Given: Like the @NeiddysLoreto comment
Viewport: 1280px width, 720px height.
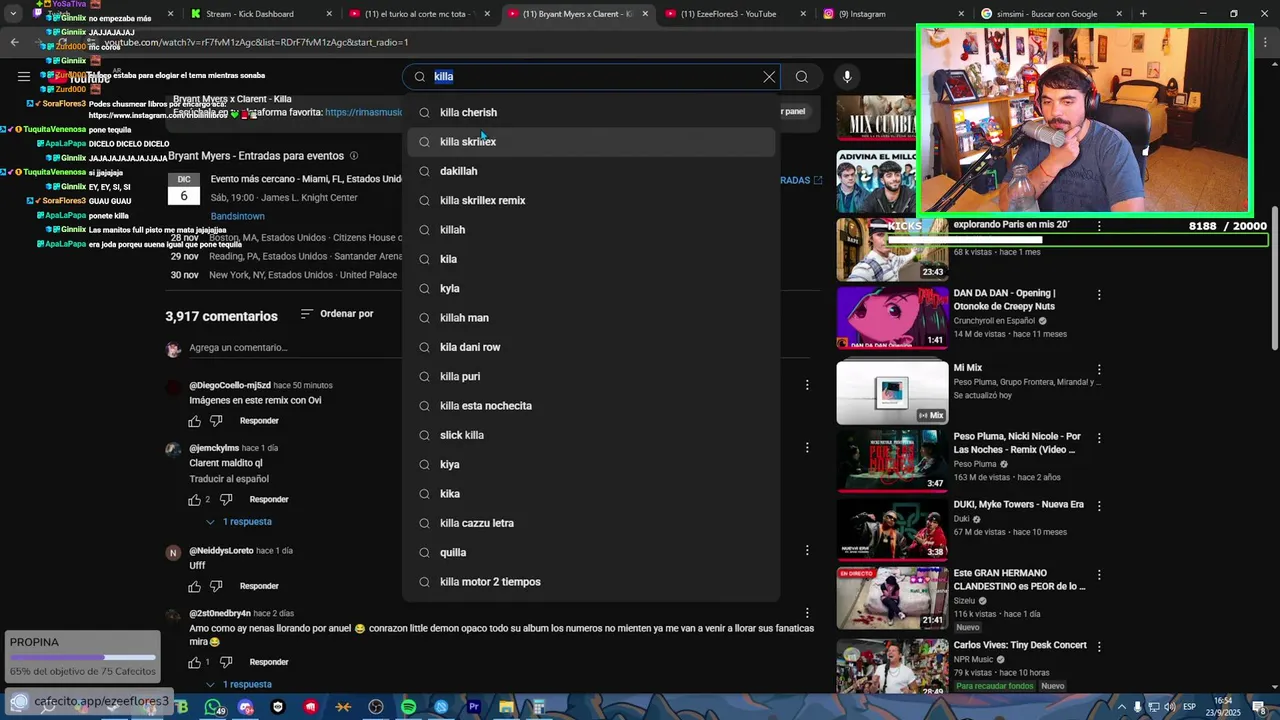Looking at the screenshot, I should pos(195,586).
